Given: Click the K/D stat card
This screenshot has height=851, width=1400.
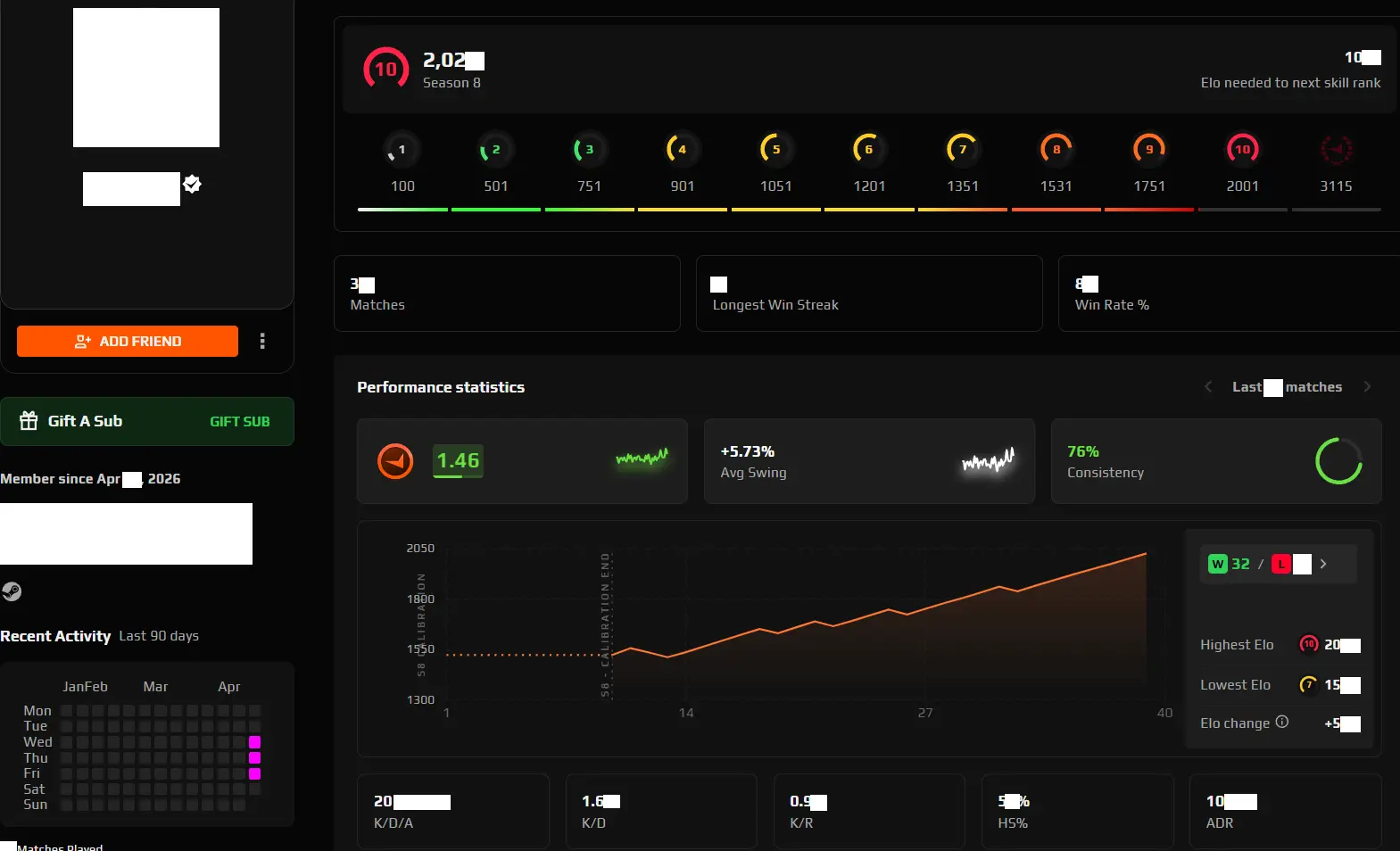Looking at the screenshot, I should point(661,811).
